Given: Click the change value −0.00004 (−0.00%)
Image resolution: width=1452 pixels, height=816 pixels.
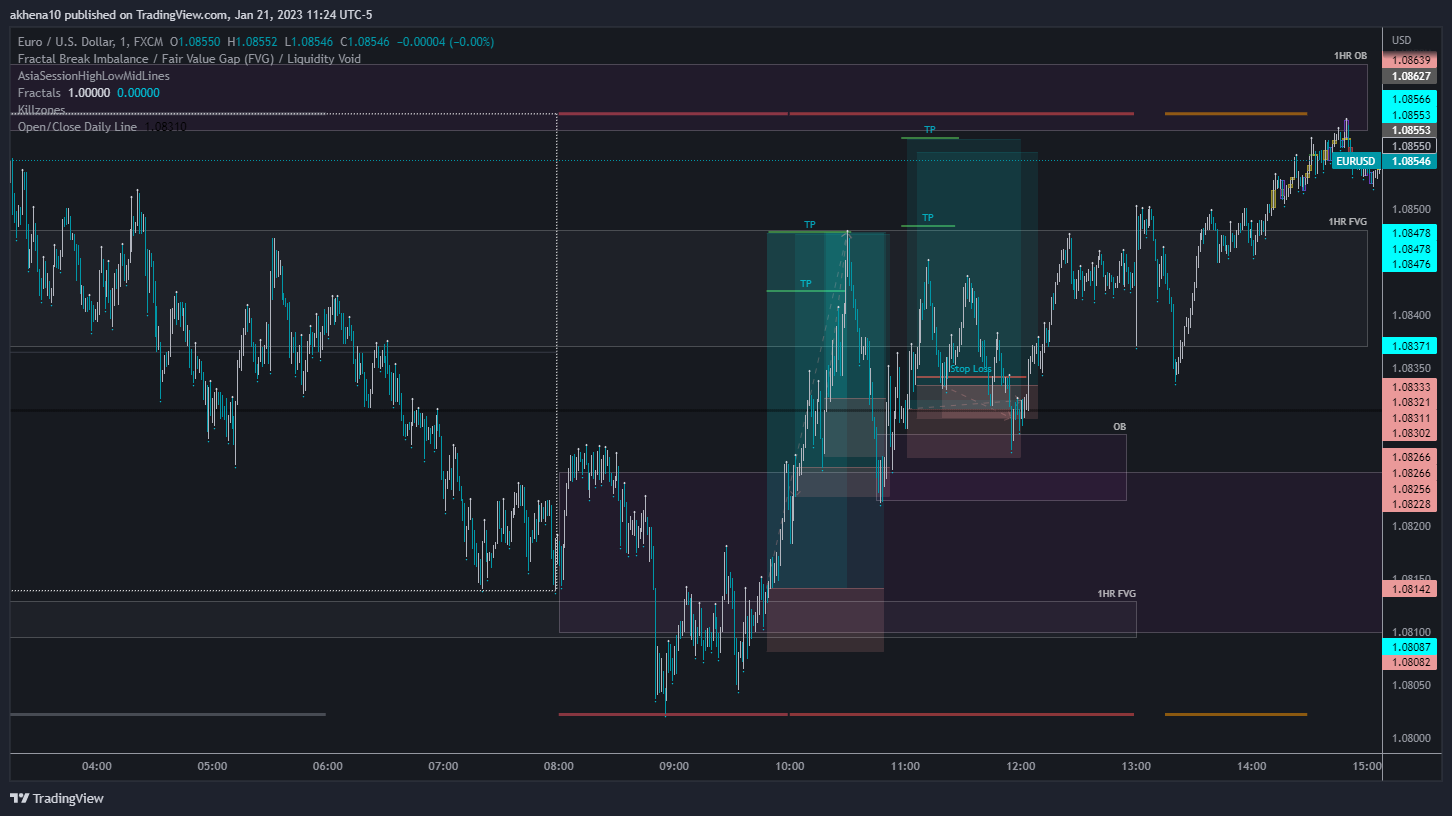Looking at the screenshot, I should [444, 42].
